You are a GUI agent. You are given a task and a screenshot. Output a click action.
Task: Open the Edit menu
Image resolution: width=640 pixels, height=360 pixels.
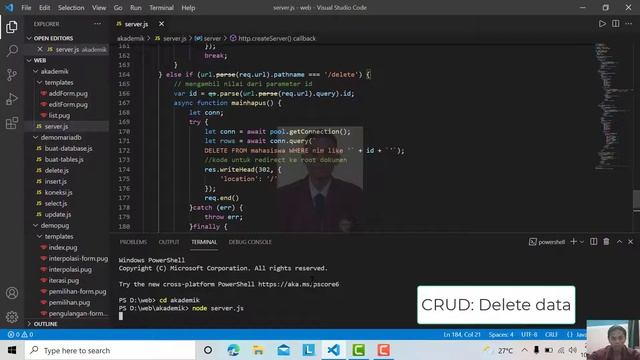tap(44, 8)
